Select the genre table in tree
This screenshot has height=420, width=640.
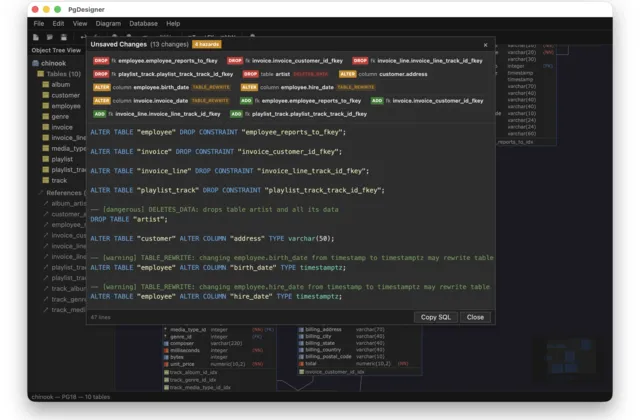(x=60, y=116)
